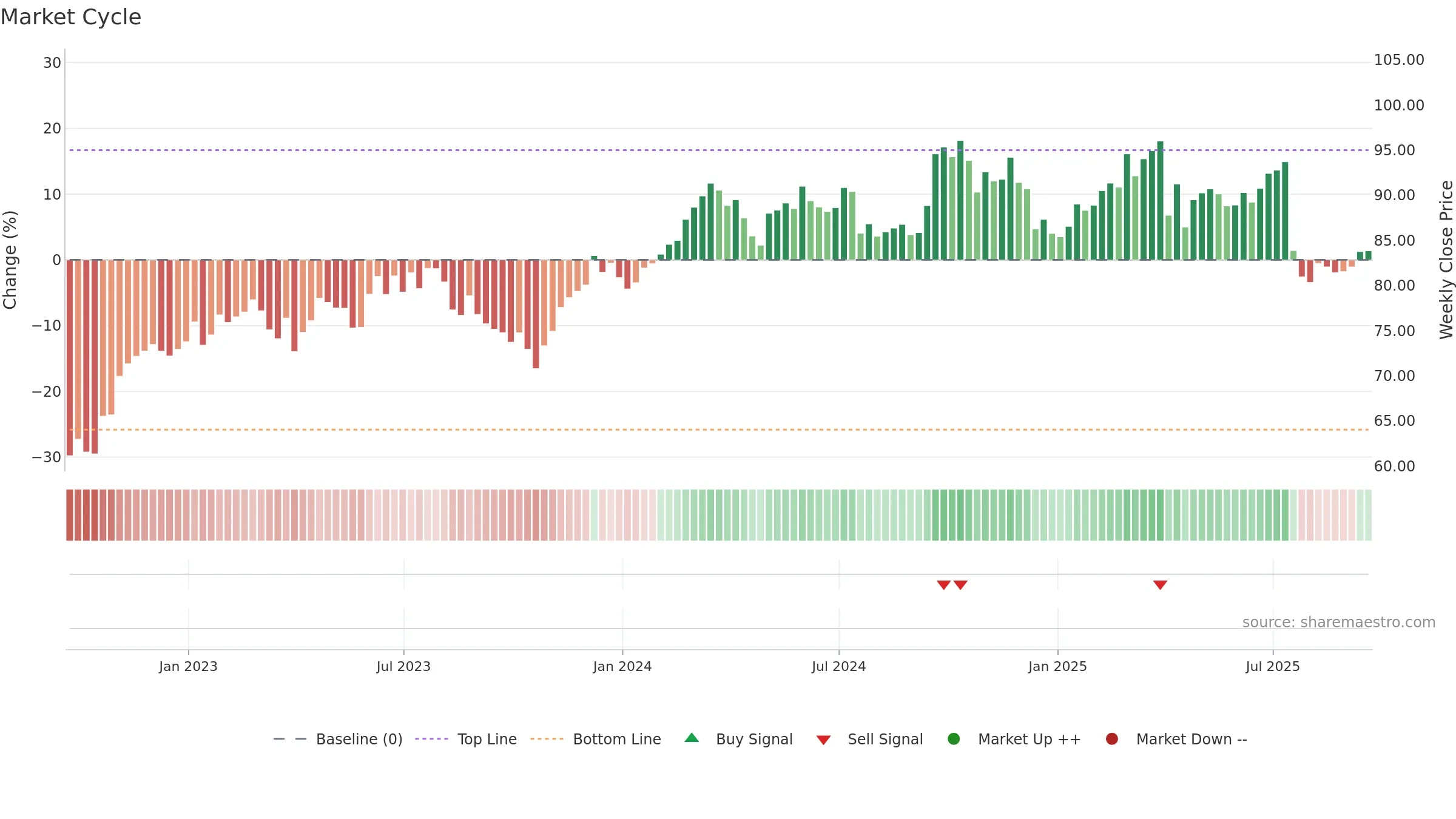The height and width of the screenshot is (819, 1456).
Task: Click the −20 change axis value
Action: (47, 391)
